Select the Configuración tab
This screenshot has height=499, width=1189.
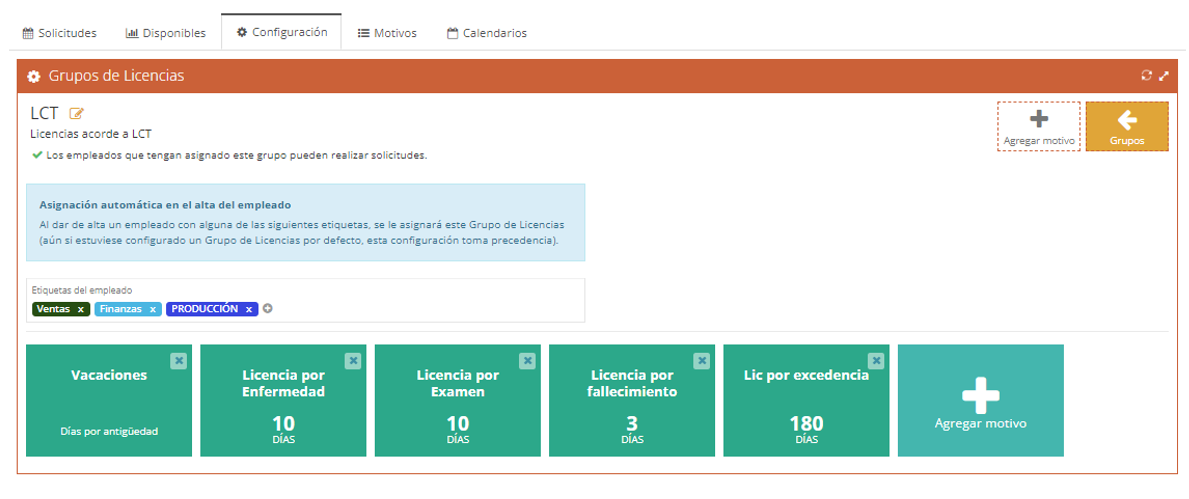pyautogui.click(x=281, y=32)
